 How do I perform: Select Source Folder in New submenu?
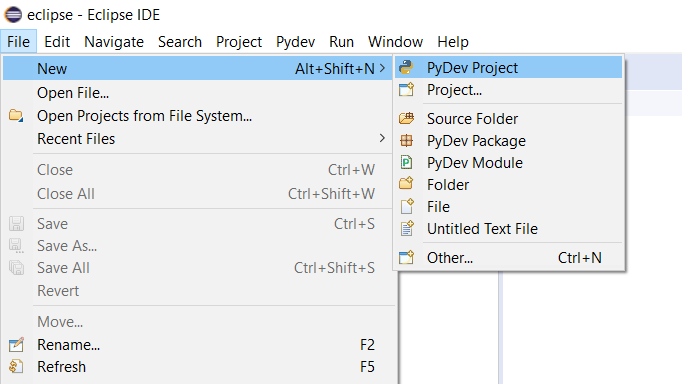(x=508, y=118)
